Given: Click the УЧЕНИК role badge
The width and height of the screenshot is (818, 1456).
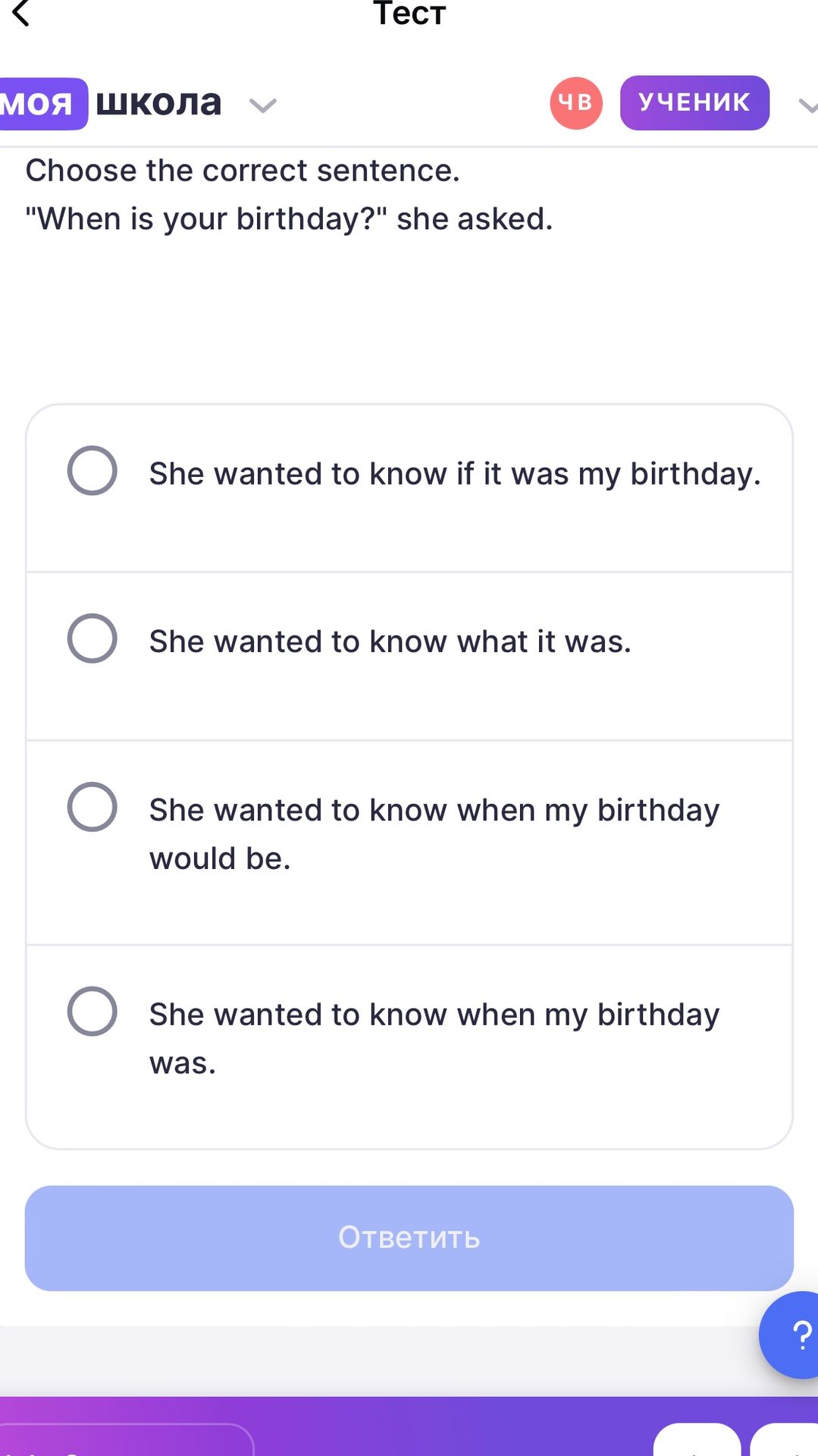Looking at the screenshot, I should [x=694, y=102].
